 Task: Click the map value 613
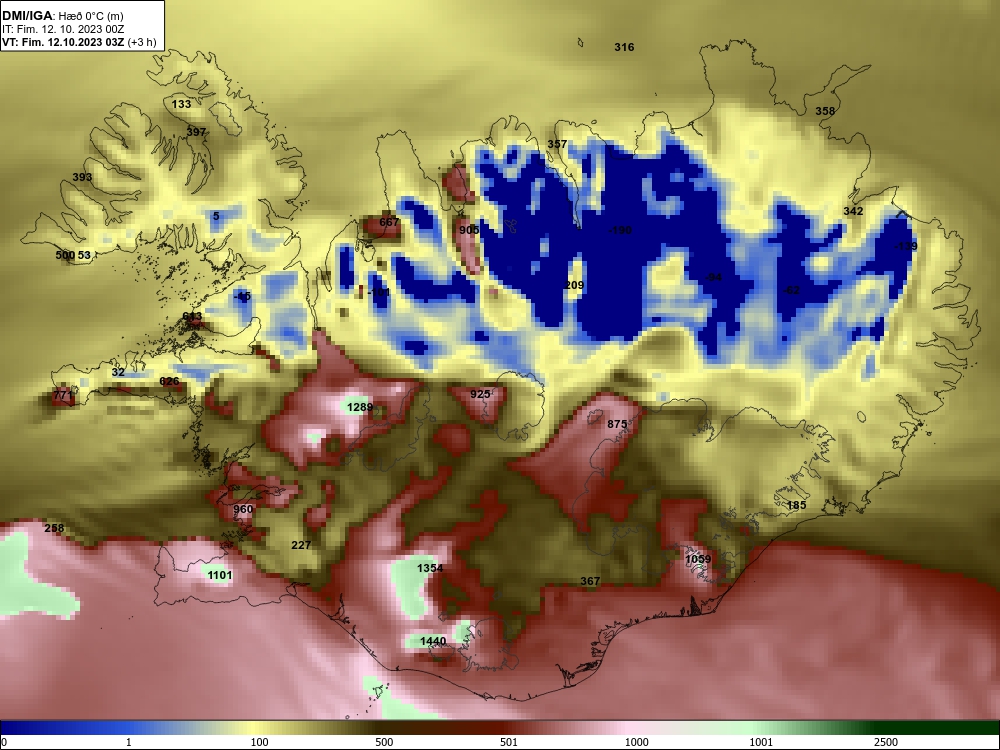pyautogui.click(x=192, y=316)
